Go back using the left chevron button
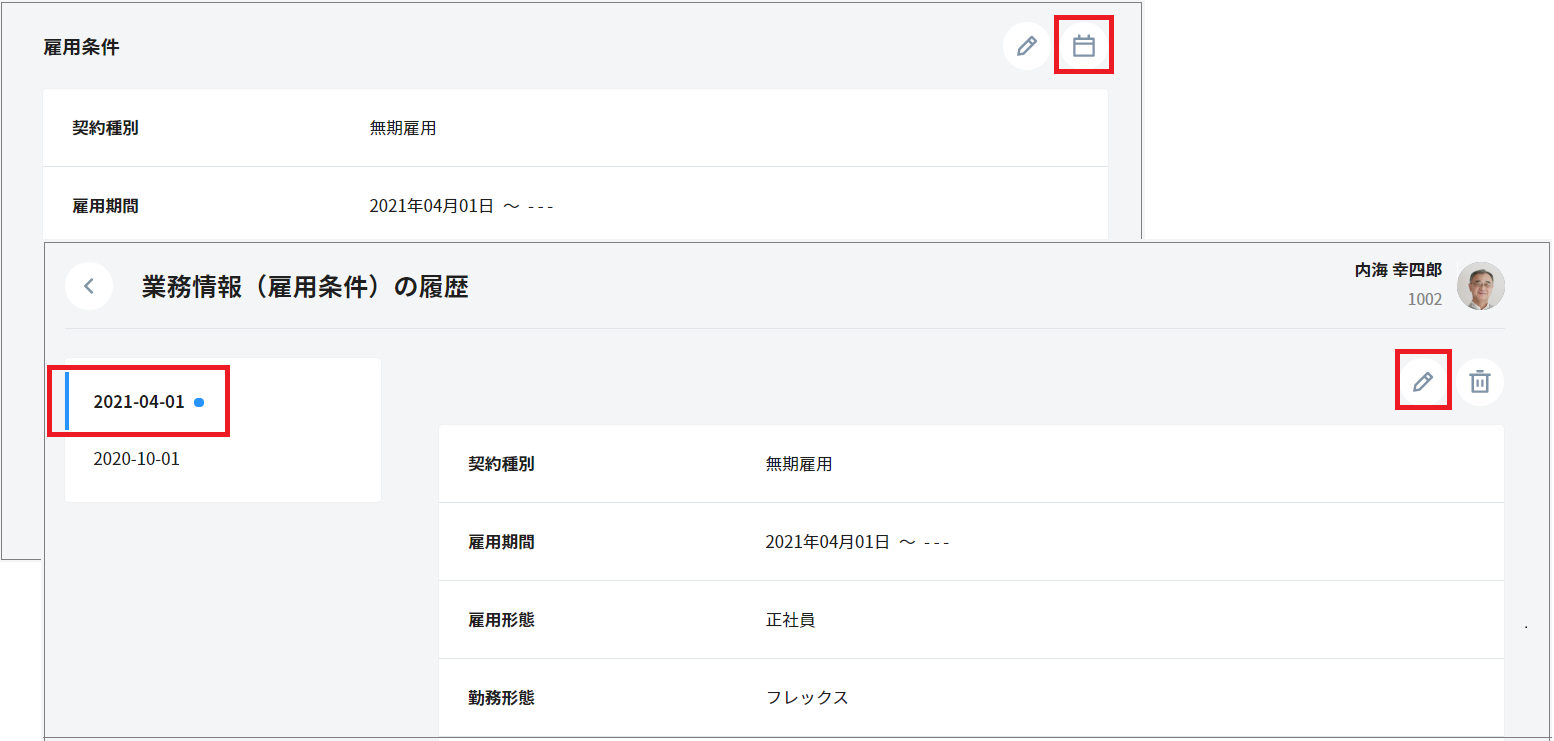Image resolution: width=1554 pixels, height=741 pixels. click(x=89, y=286)
